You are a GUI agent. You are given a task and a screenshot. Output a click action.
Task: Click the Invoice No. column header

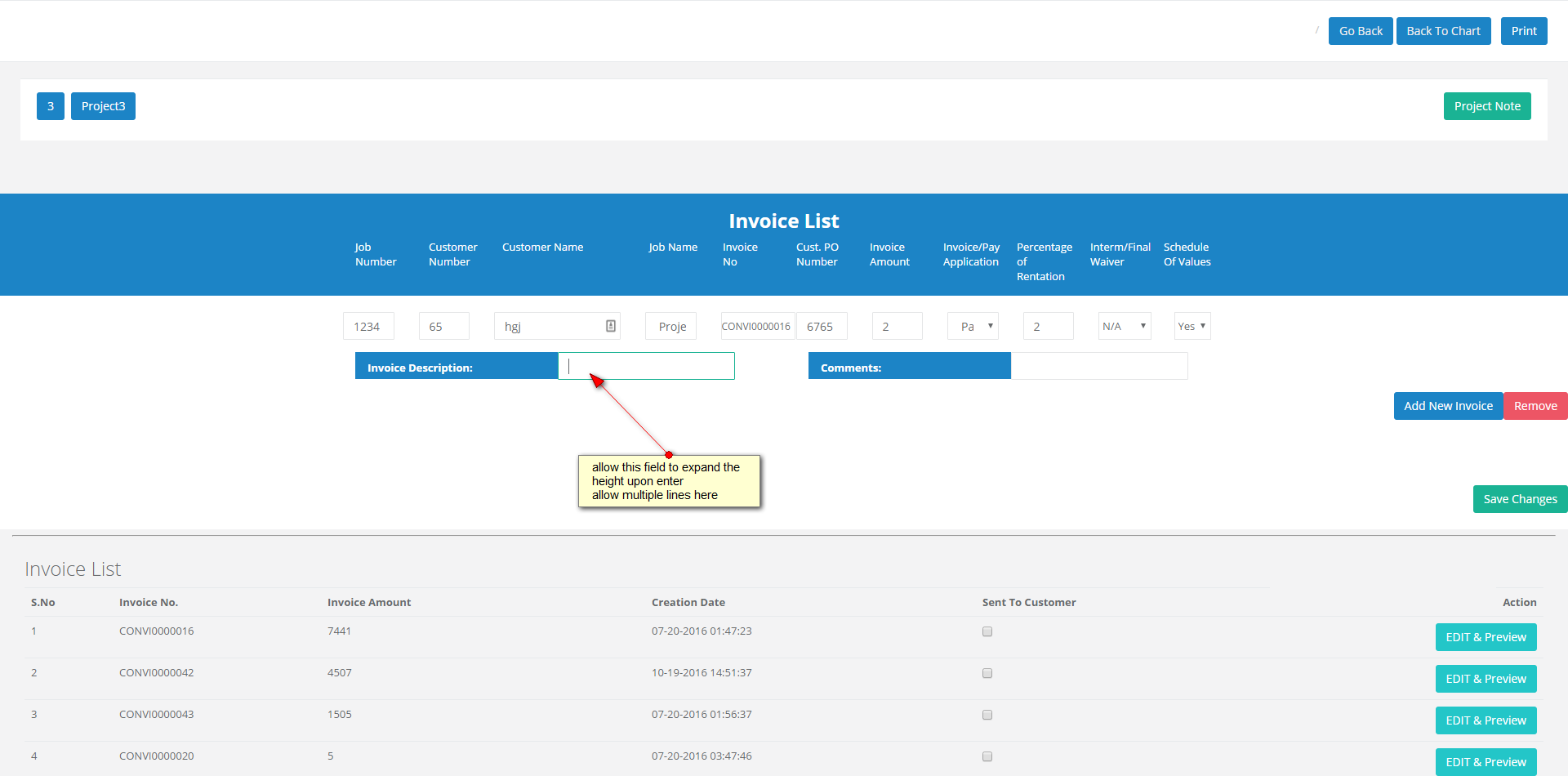point(149,603)
